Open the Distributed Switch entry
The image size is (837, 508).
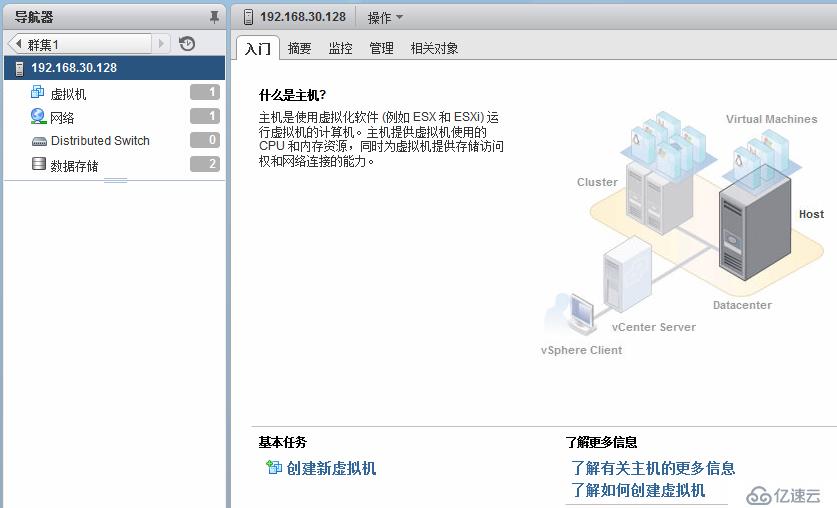[x=100, y=141]
